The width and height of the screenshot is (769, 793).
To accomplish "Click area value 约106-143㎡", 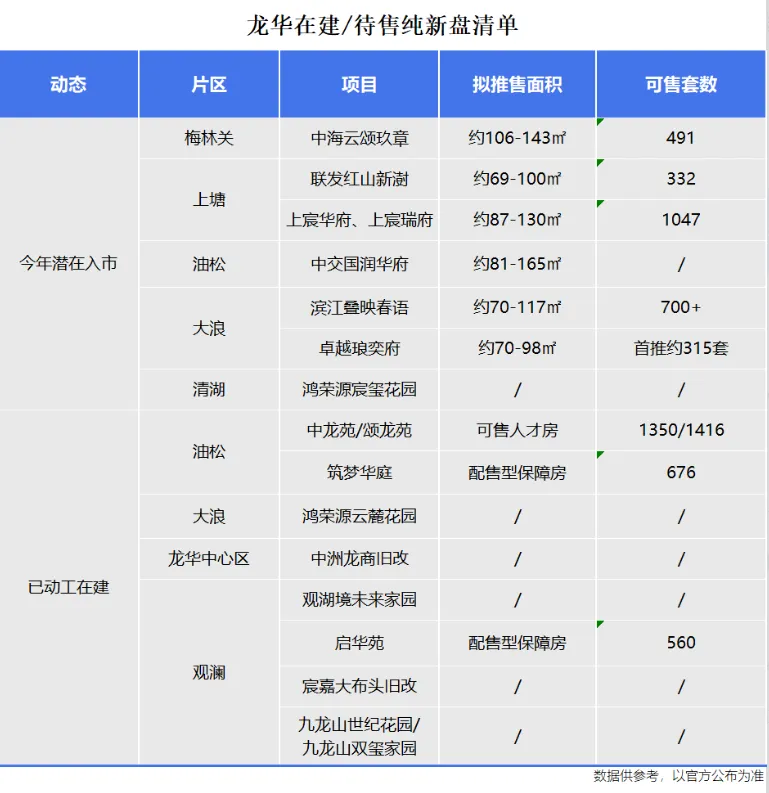I will (x=517, y=138).
